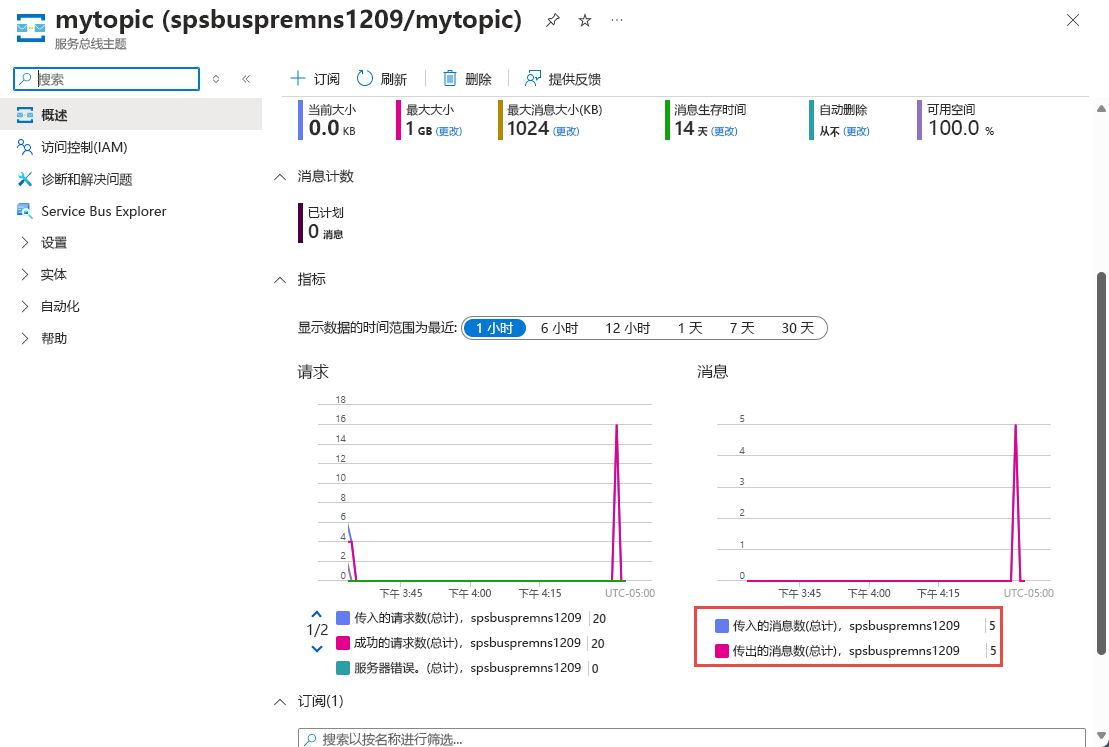The image size is (1109, 747).
Task: Click the 传出的消息数 pink legend swatch
Action: [722, 651]
